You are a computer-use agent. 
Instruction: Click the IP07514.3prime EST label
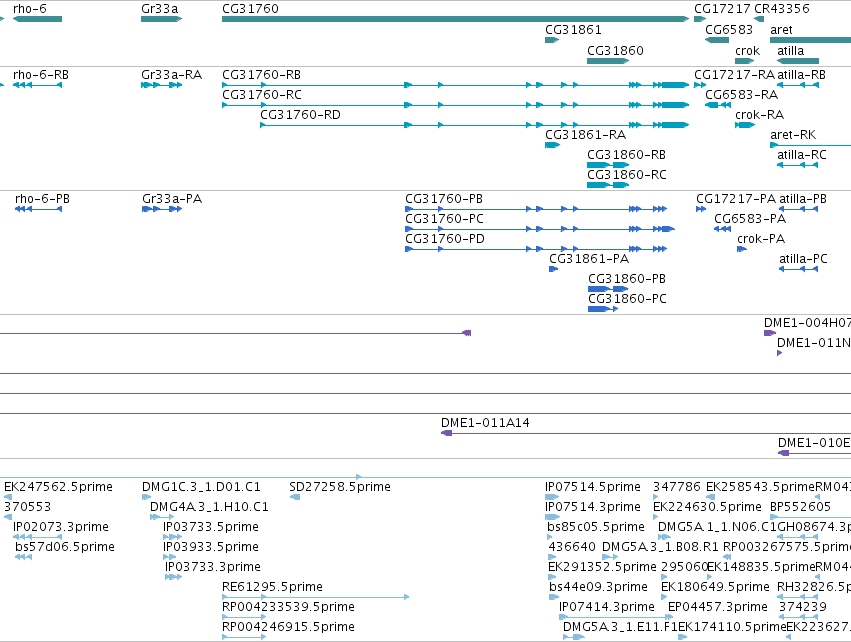point(593,507)
